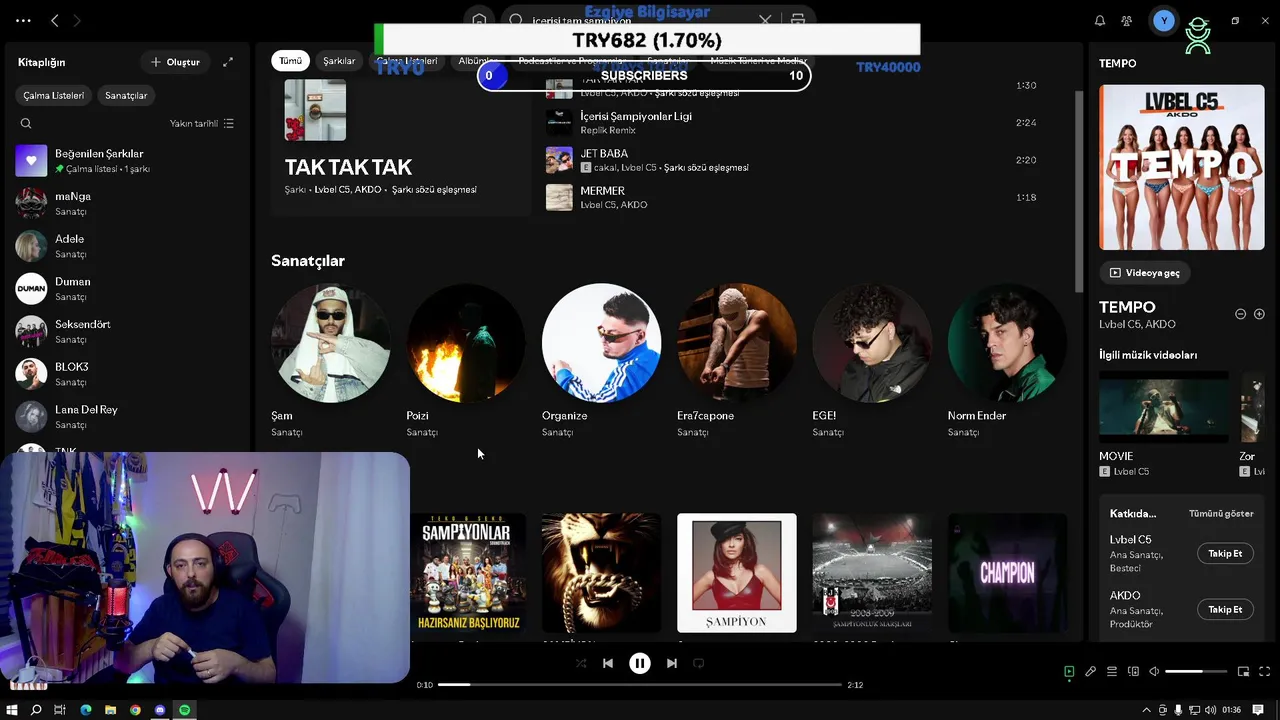
Task: Enter full screen mode
Action: (x=1265, y=672)
